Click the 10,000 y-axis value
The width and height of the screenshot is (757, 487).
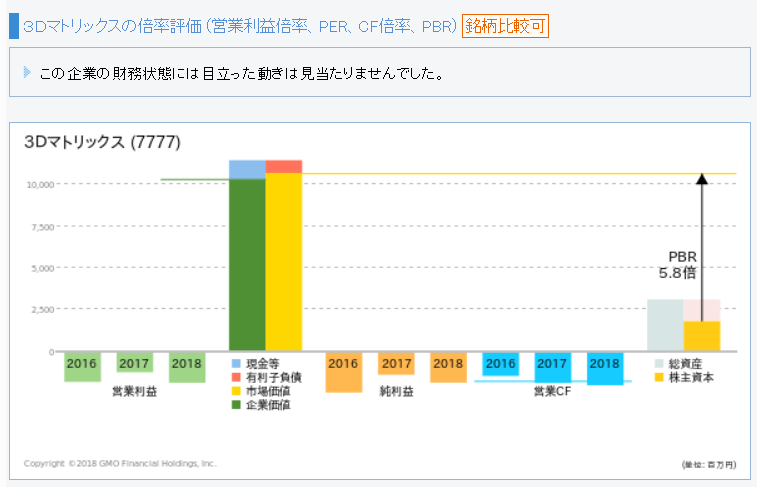click(x=40, y=185)
